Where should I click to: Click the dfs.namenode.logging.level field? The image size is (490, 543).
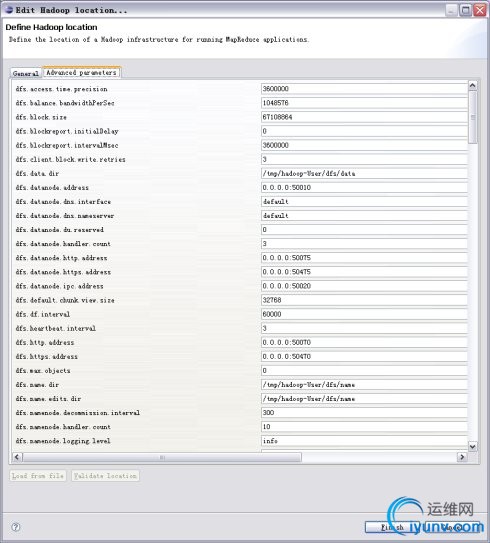point(364,441)
